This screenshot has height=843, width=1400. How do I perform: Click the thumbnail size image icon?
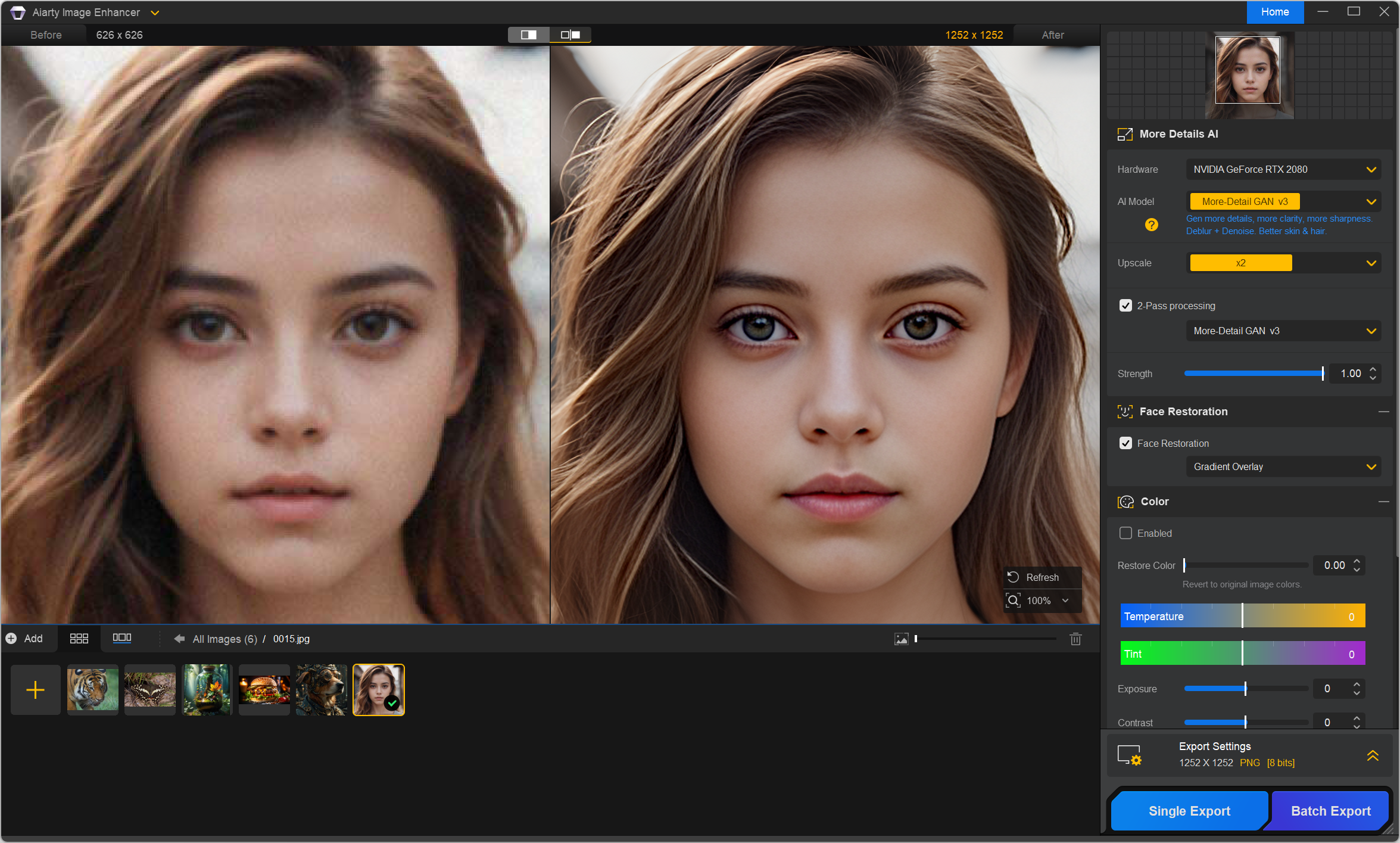(902, 639)
